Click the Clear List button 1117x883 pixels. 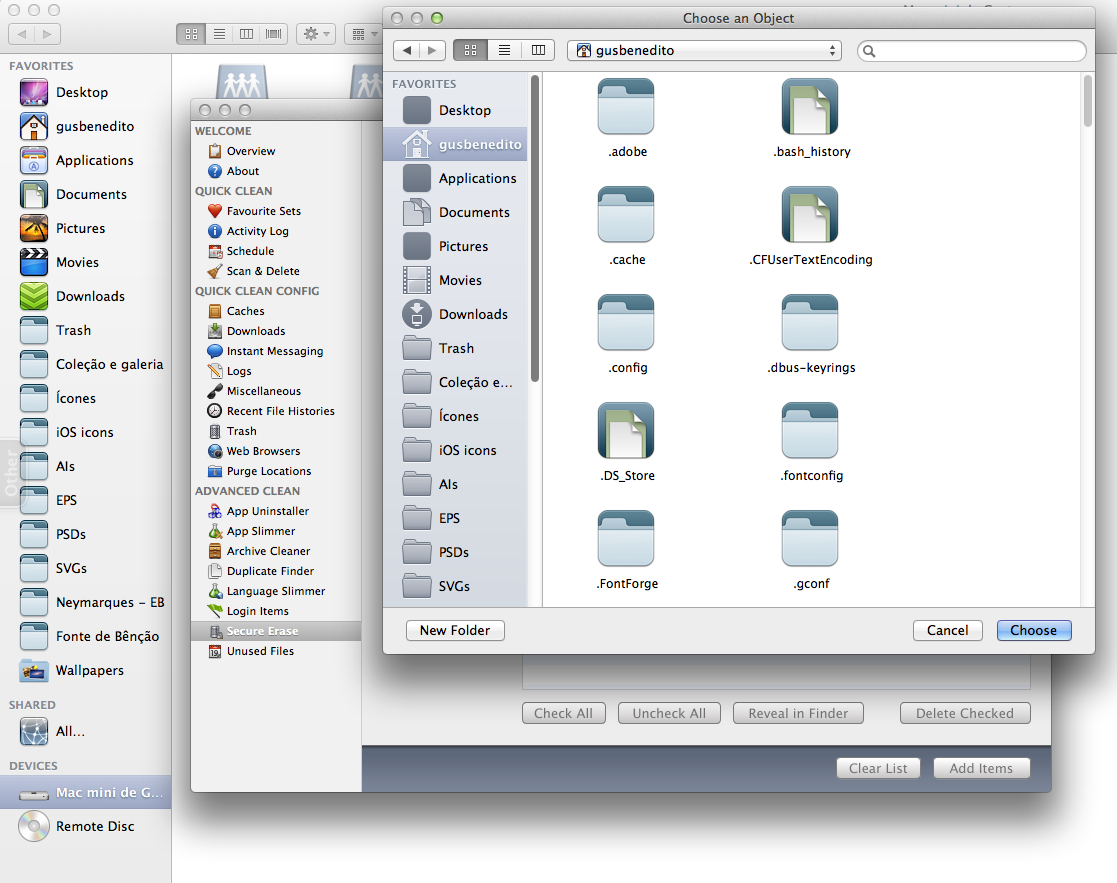(x=878, y=768)
